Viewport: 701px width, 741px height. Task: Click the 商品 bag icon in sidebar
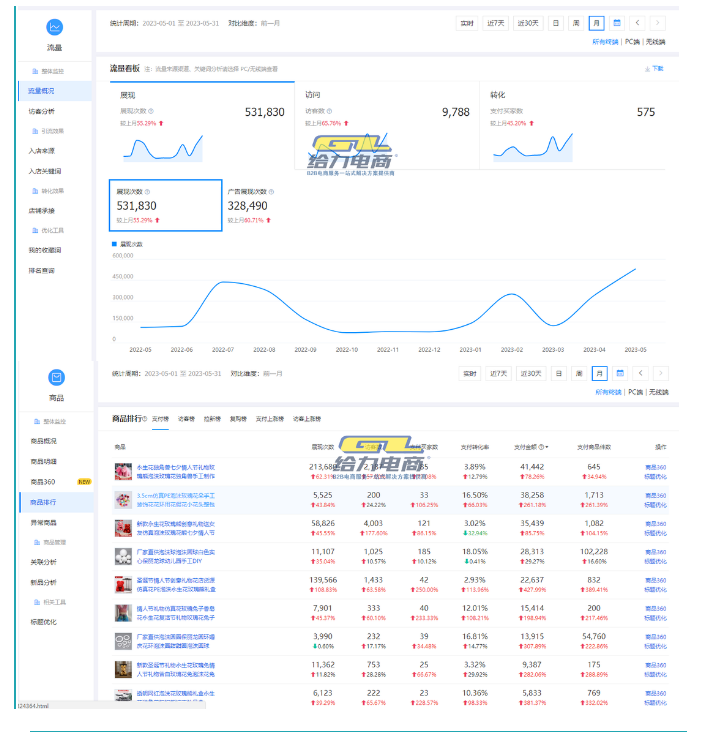tap(56, 377)
